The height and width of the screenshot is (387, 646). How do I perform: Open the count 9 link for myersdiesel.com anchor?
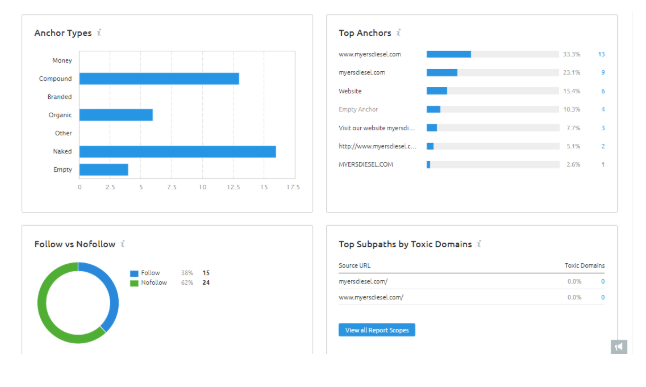(x=603, y=73)
